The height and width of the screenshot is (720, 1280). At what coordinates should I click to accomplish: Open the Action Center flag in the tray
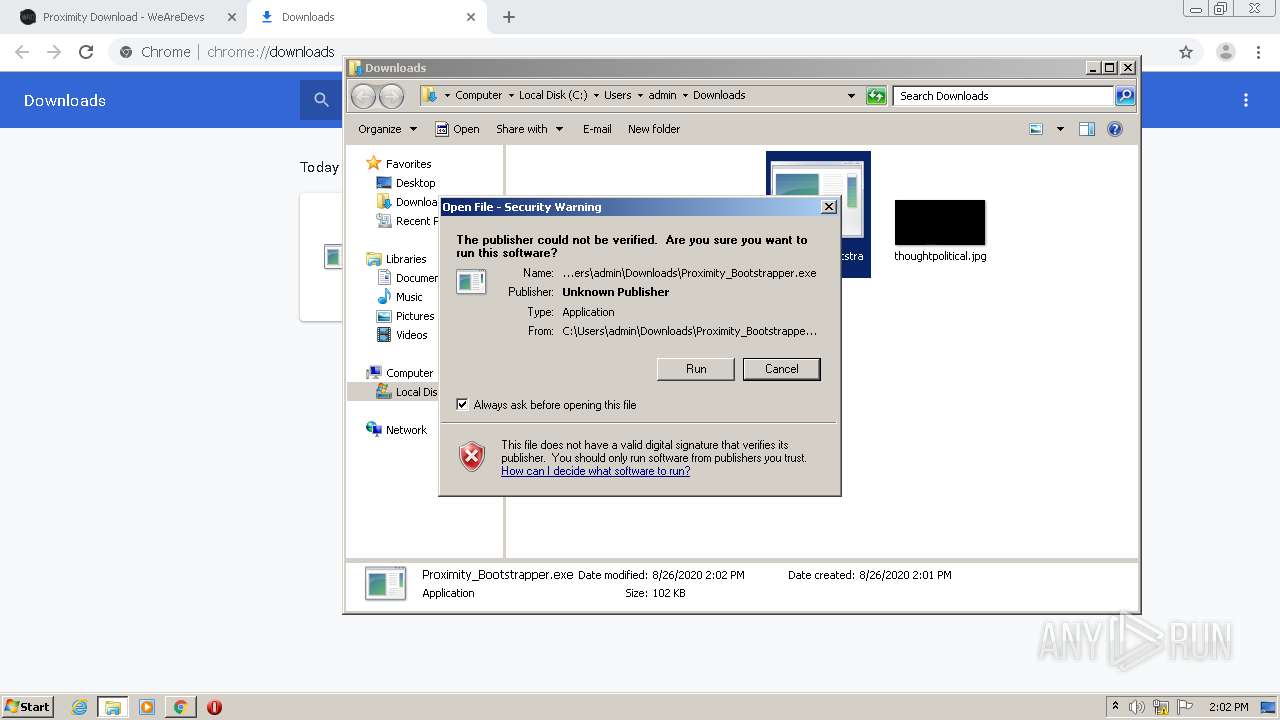1185,707
